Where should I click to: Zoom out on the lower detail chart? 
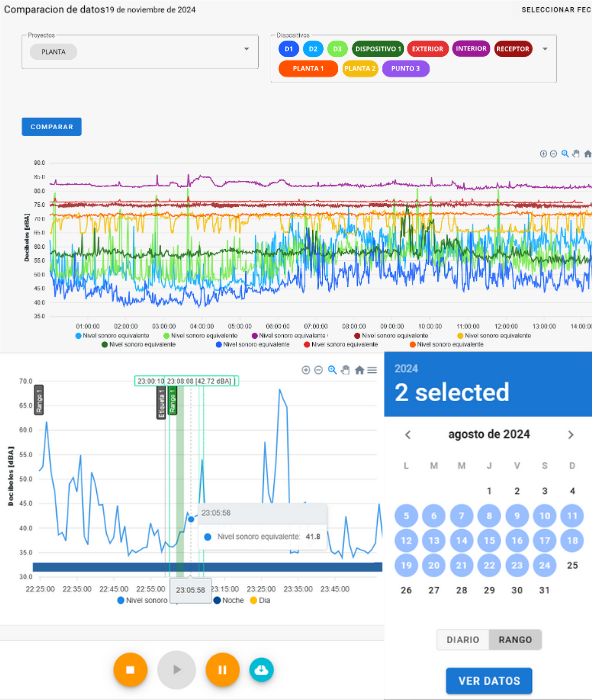(x=318, y=370)
